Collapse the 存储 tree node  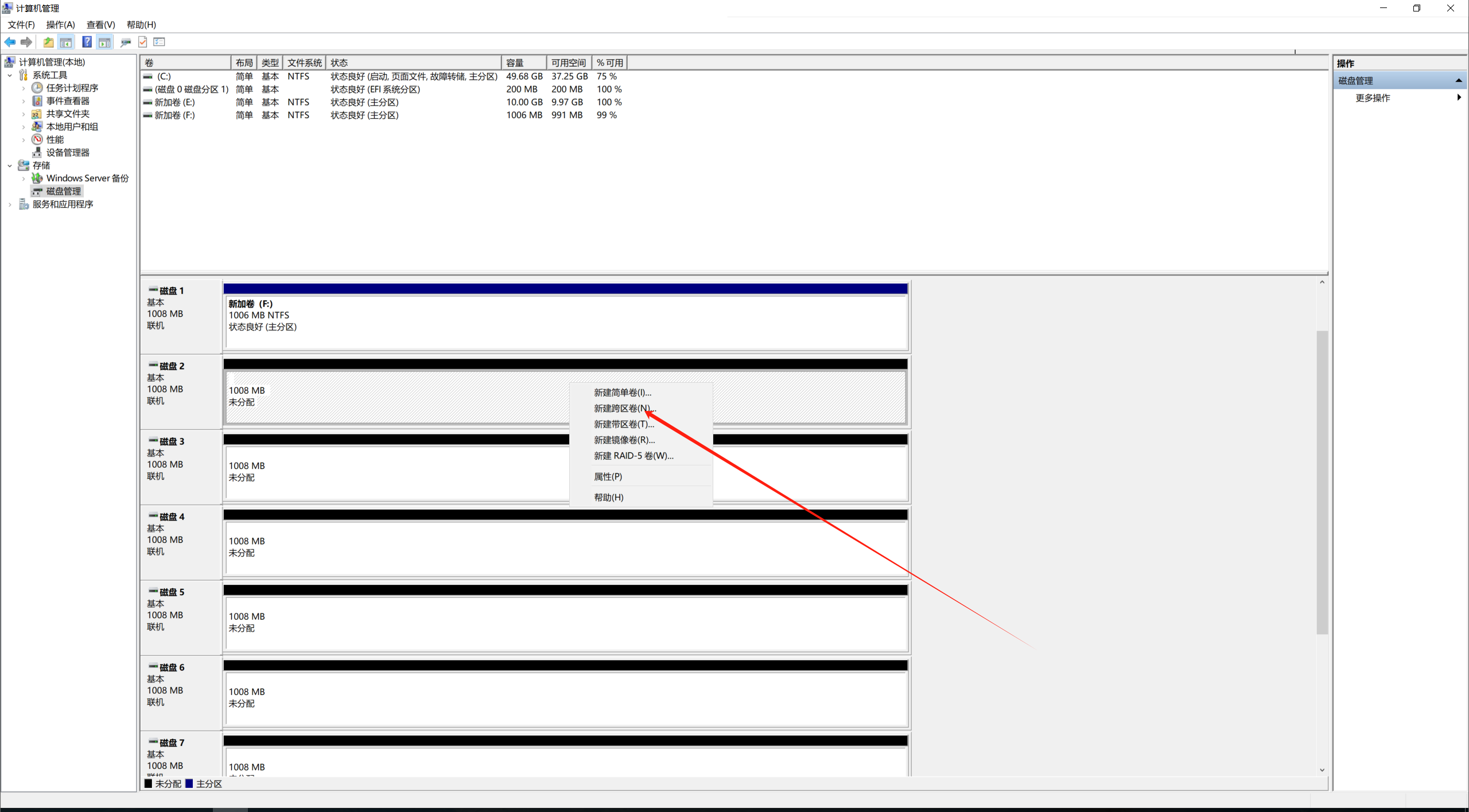click(10, 166)
